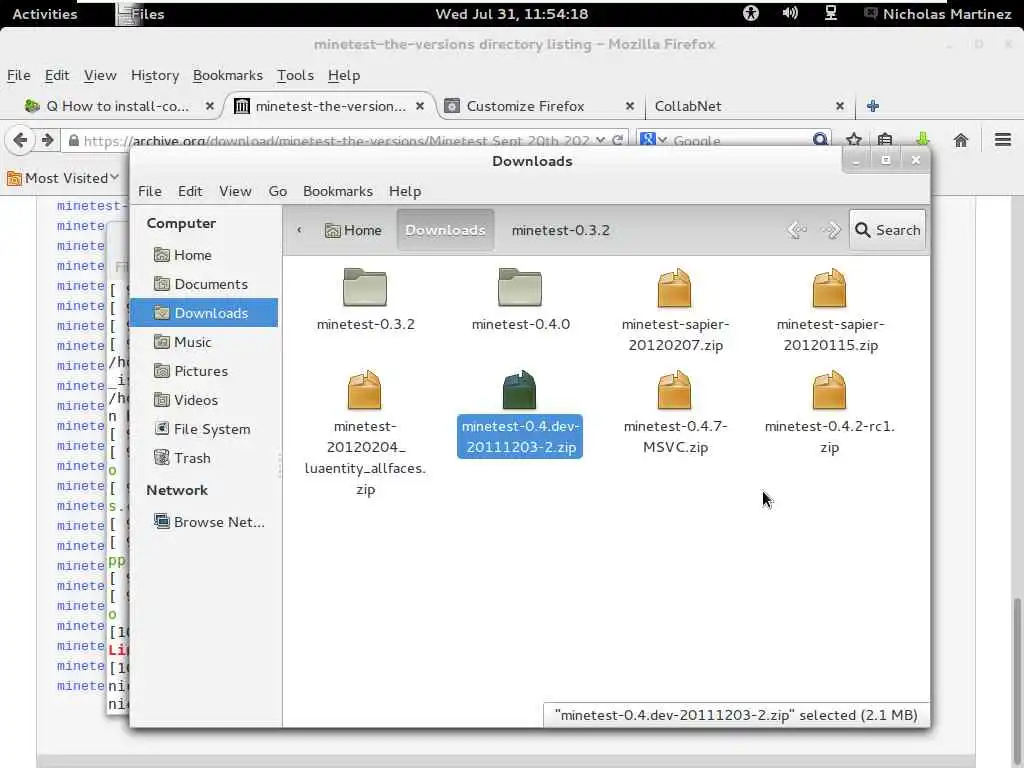
Task: Select the highlighted minetest-0.4.dev-20111203-2.zip archive icon
Action: click(520, 389)
